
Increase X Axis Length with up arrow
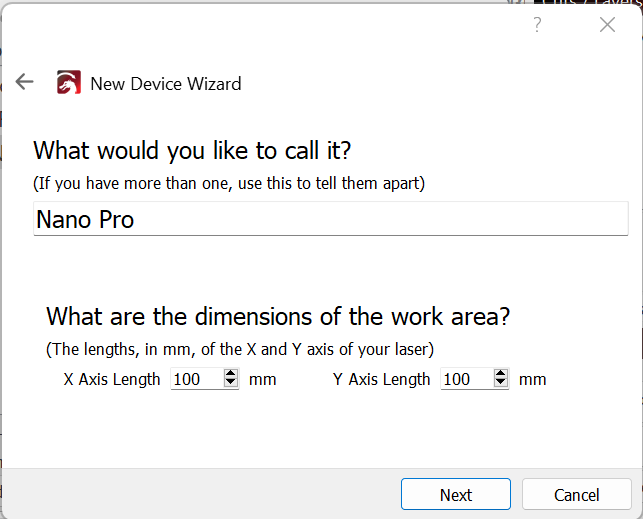231,374
